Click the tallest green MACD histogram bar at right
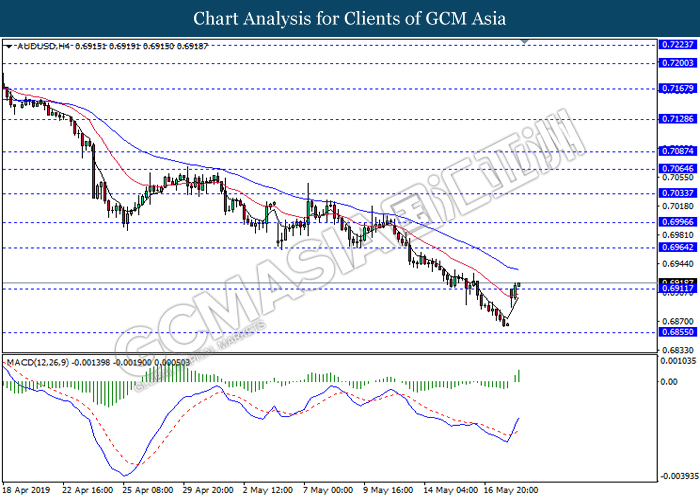Viewport: 700px width, 500px height. point(520,376)
